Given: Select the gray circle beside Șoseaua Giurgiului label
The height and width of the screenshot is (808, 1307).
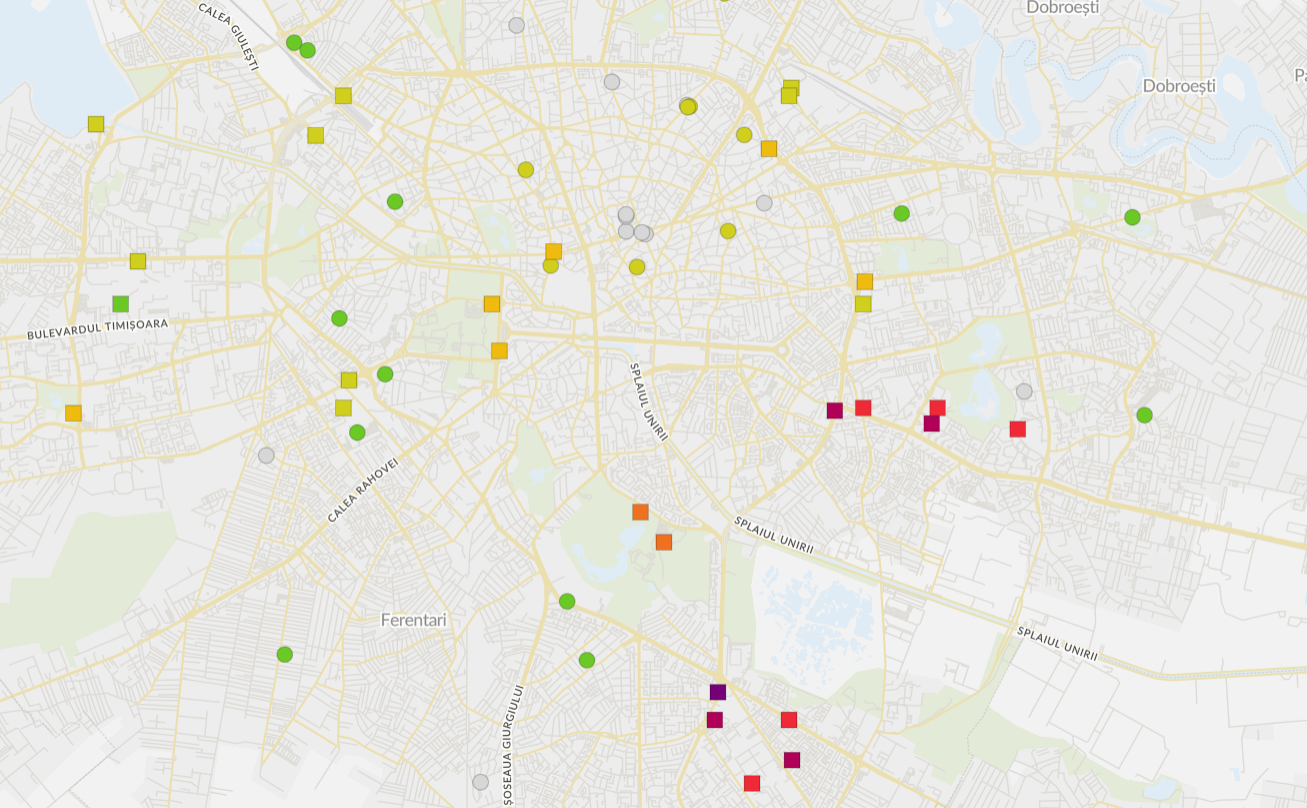Looking at the screenshot, I should 481,782.
